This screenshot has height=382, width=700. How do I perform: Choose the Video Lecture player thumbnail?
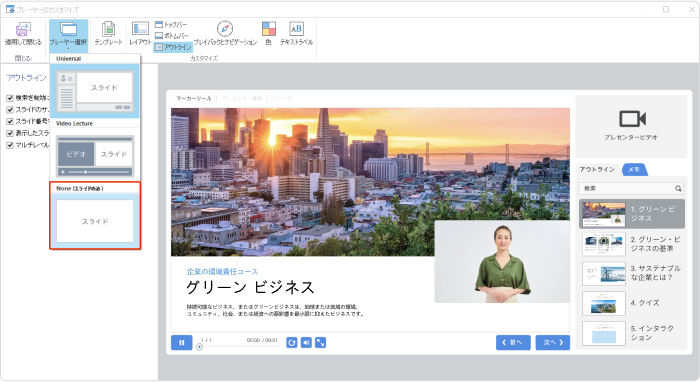click(x=95, y=156)
